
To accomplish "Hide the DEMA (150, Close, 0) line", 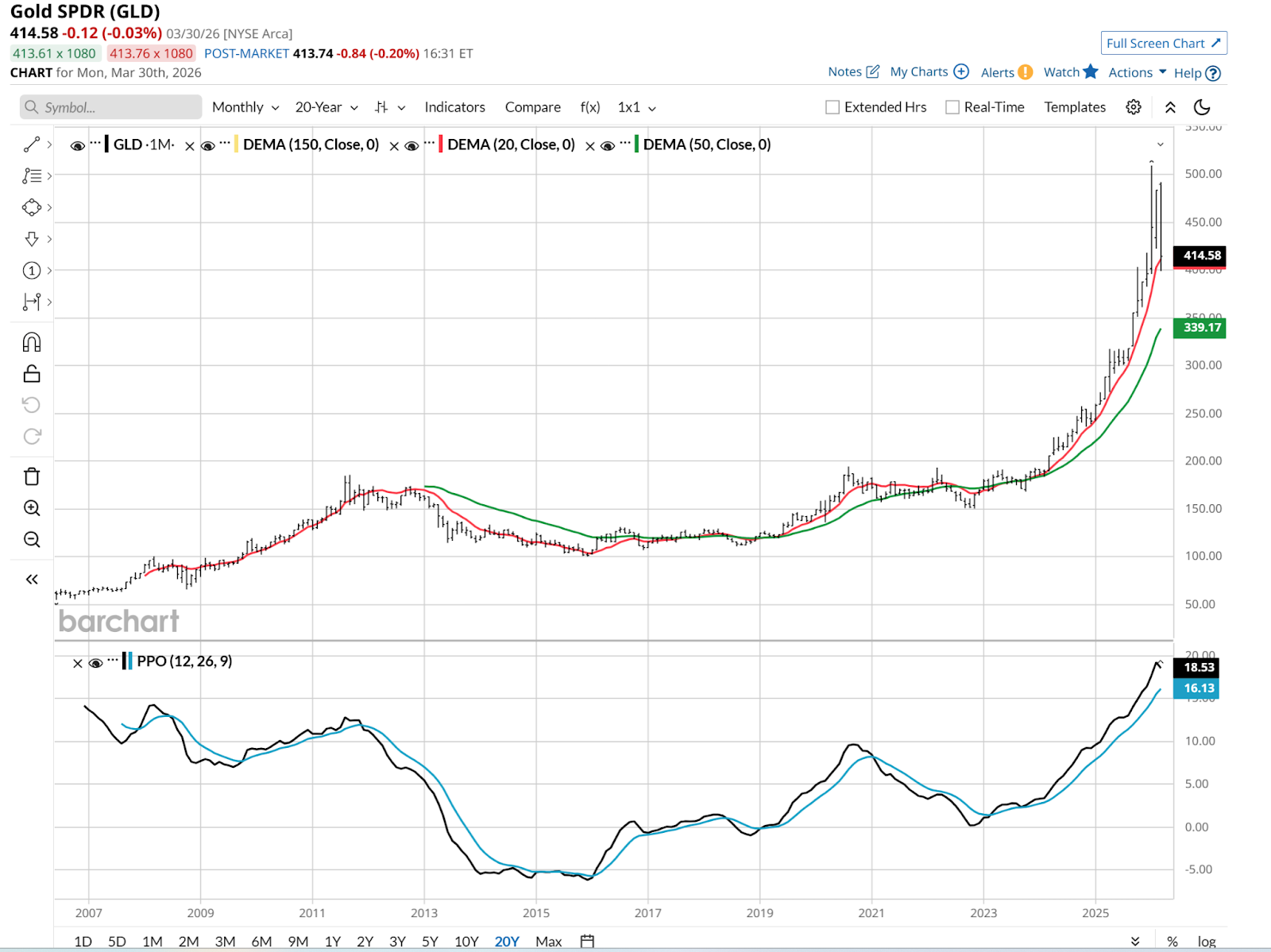I will tap(208, 146).
